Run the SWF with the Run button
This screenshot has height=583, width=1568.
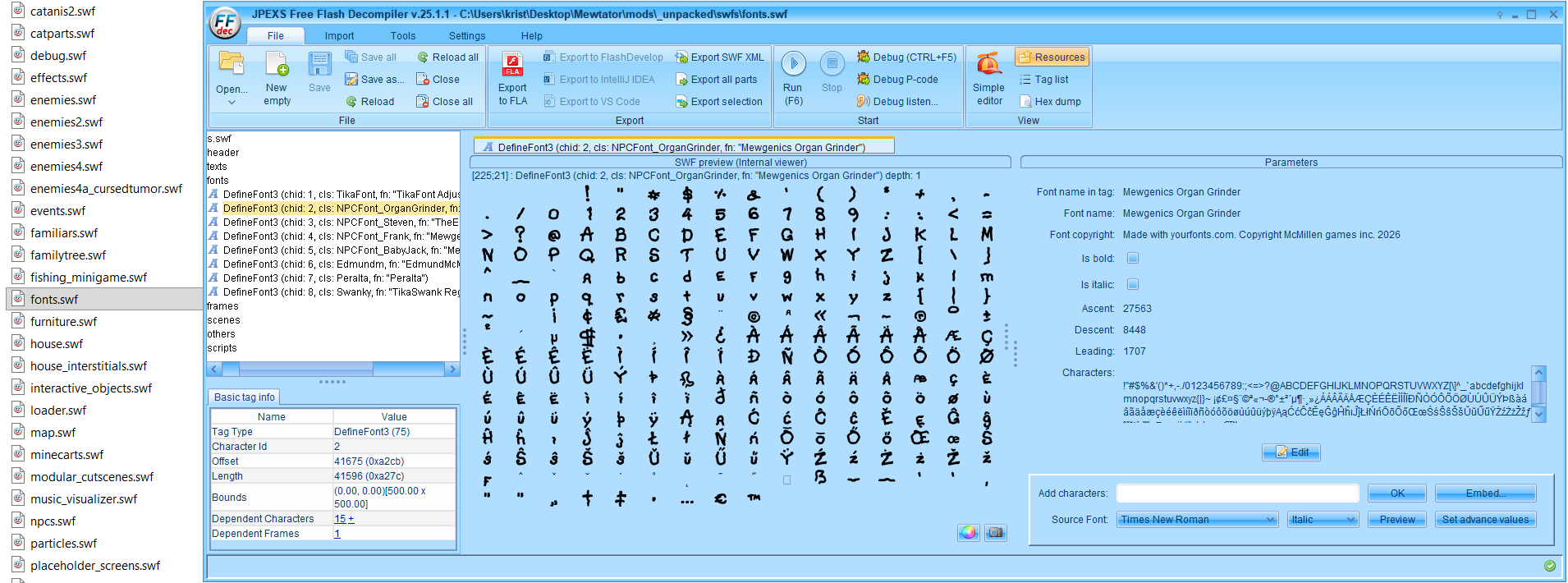pyautogui.click(x=793, y=78)
